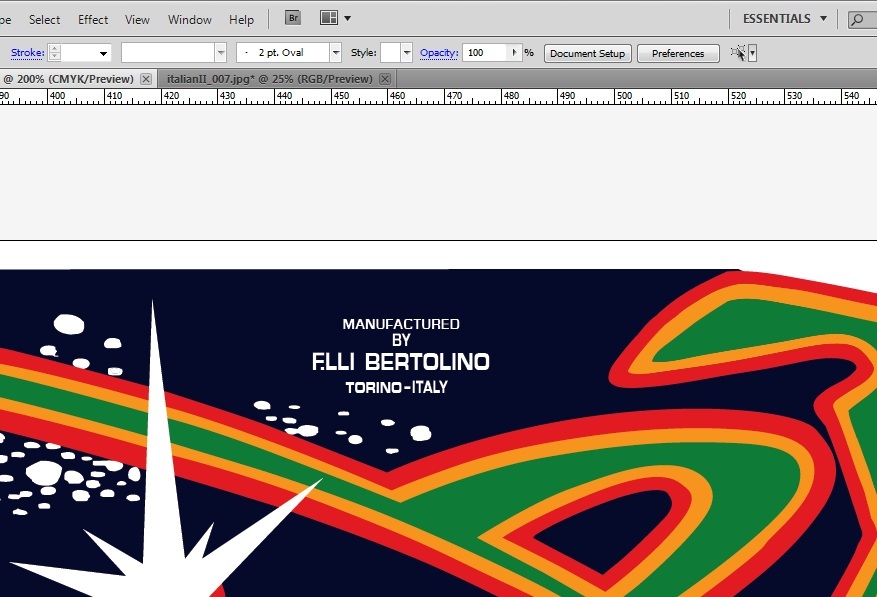Click the Select Similar Objects icon
Image resolution: width=877 pixels, height=597 pixels.
738,53
